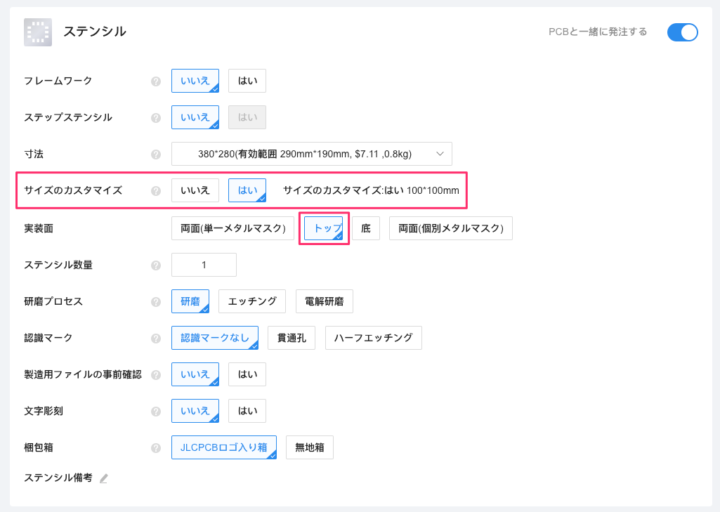Select はい for フレームワーク
Screen dimensions: 720x512
[x=247, y=81]
